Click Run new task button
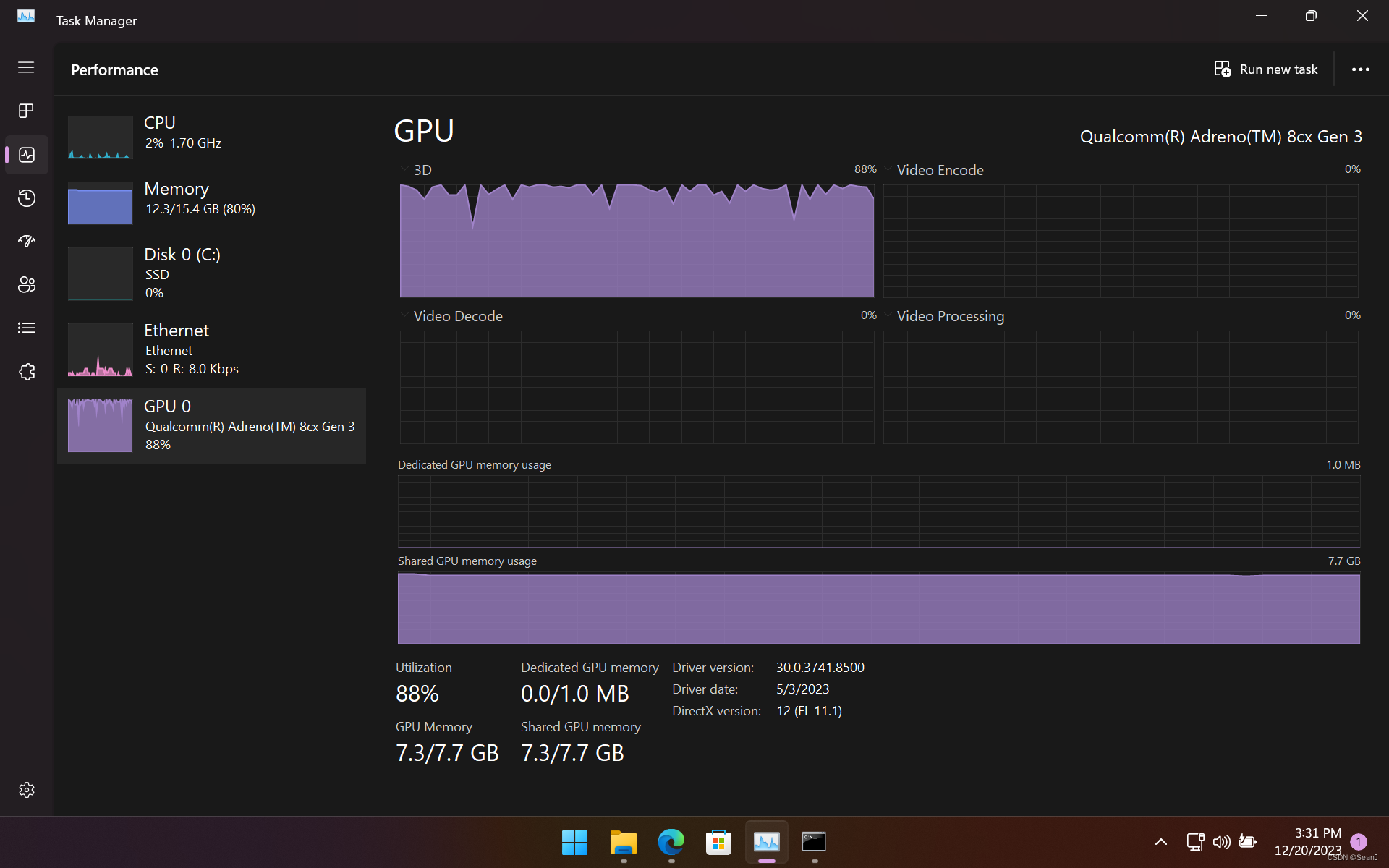 (x=1266, y=69)
